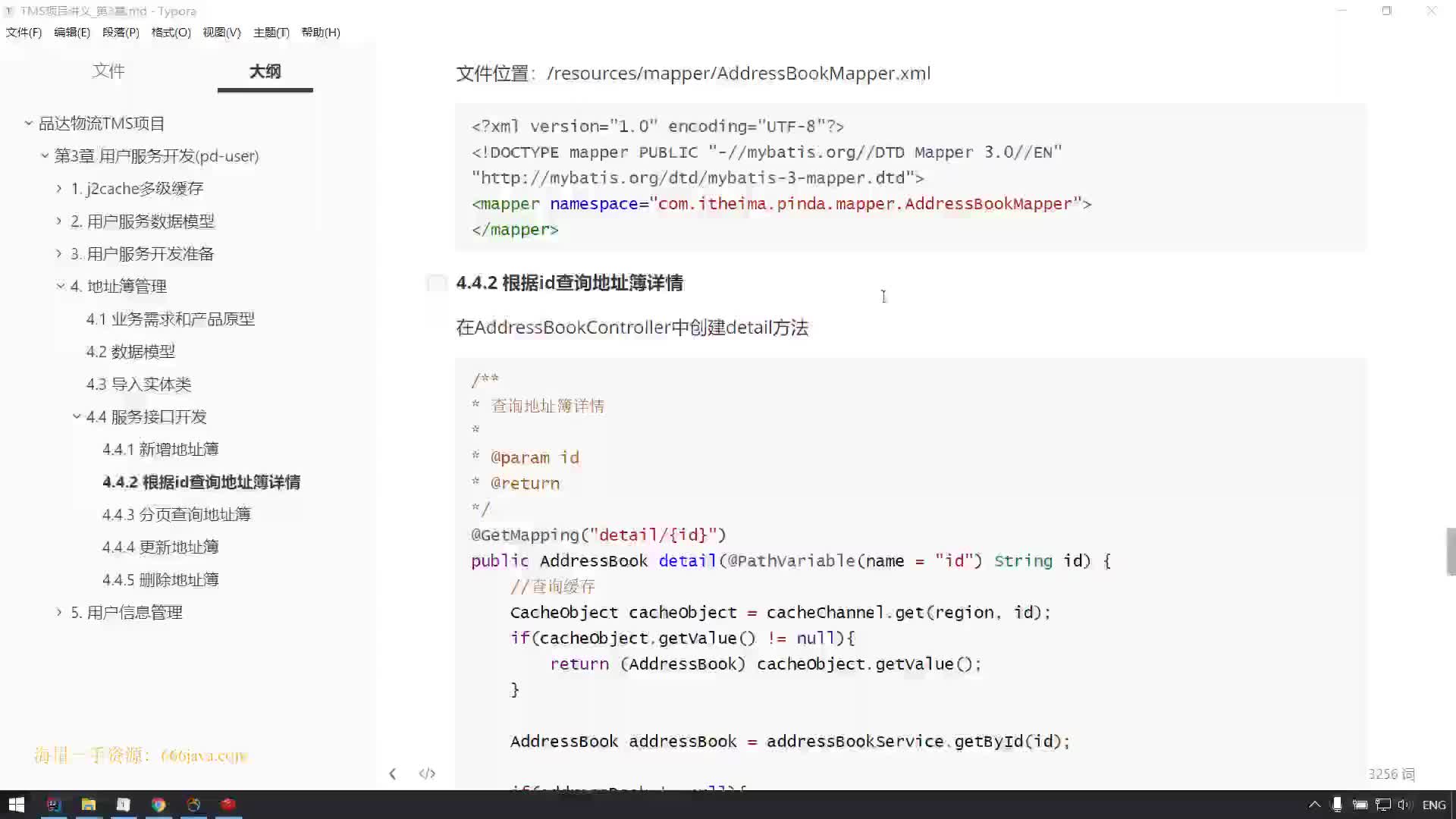Open the Windows Start menu
Viewport: 1456px width, 819px height.
pyautogui.click(x=17, y=805)
